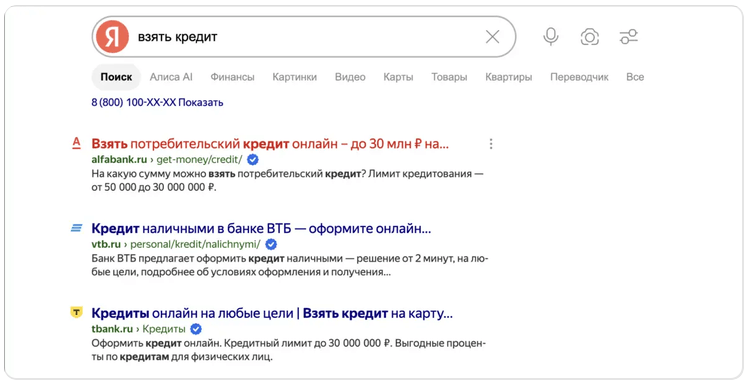Click the Кредиты breadcrumb under tbank.ru

click(164, 329)
